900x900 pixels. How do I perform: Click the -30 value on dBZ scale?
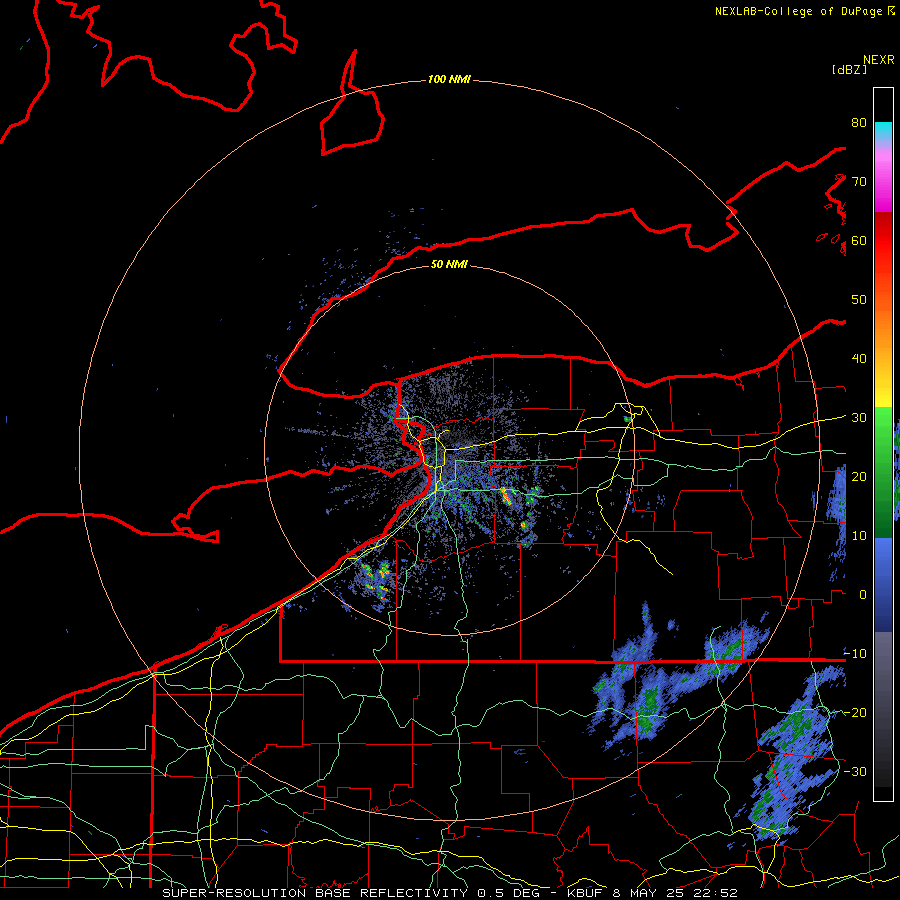click(855, 772)
